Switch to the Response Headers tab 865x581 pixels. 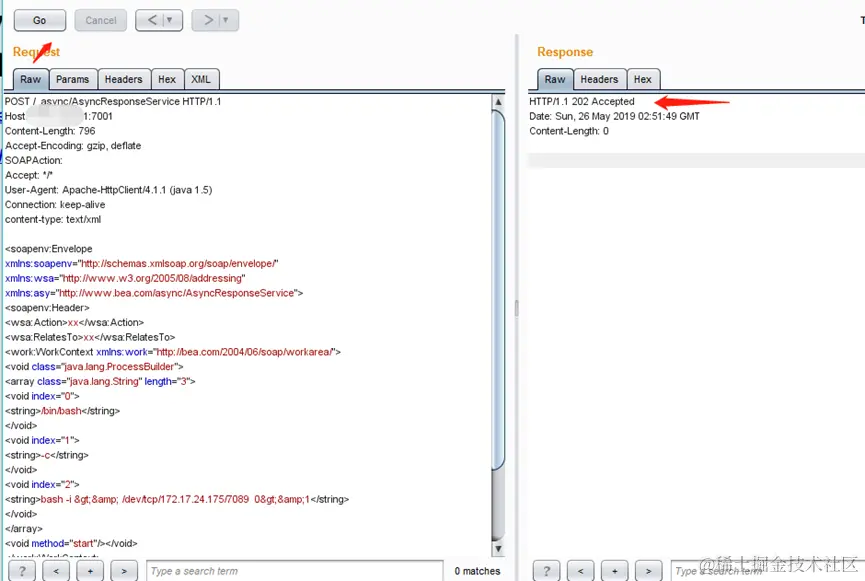[x=600, y=79]
